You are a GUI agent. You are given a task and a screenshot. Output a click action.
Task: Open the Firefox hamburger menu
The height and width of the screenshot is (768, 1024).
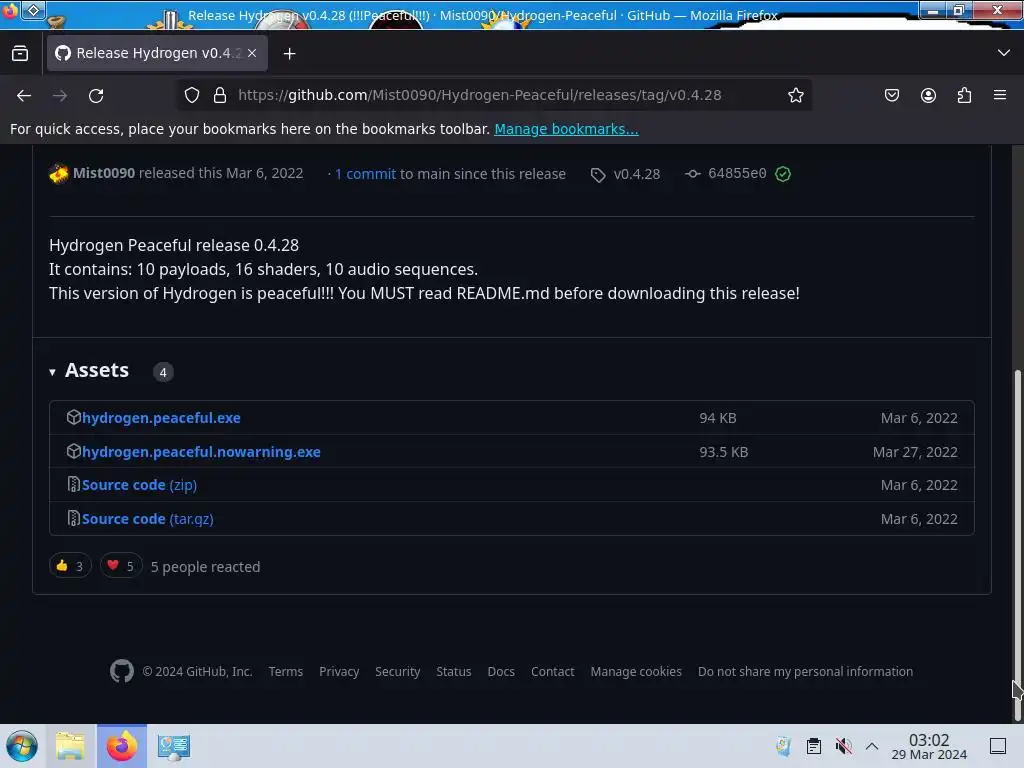pos(1000,95)
